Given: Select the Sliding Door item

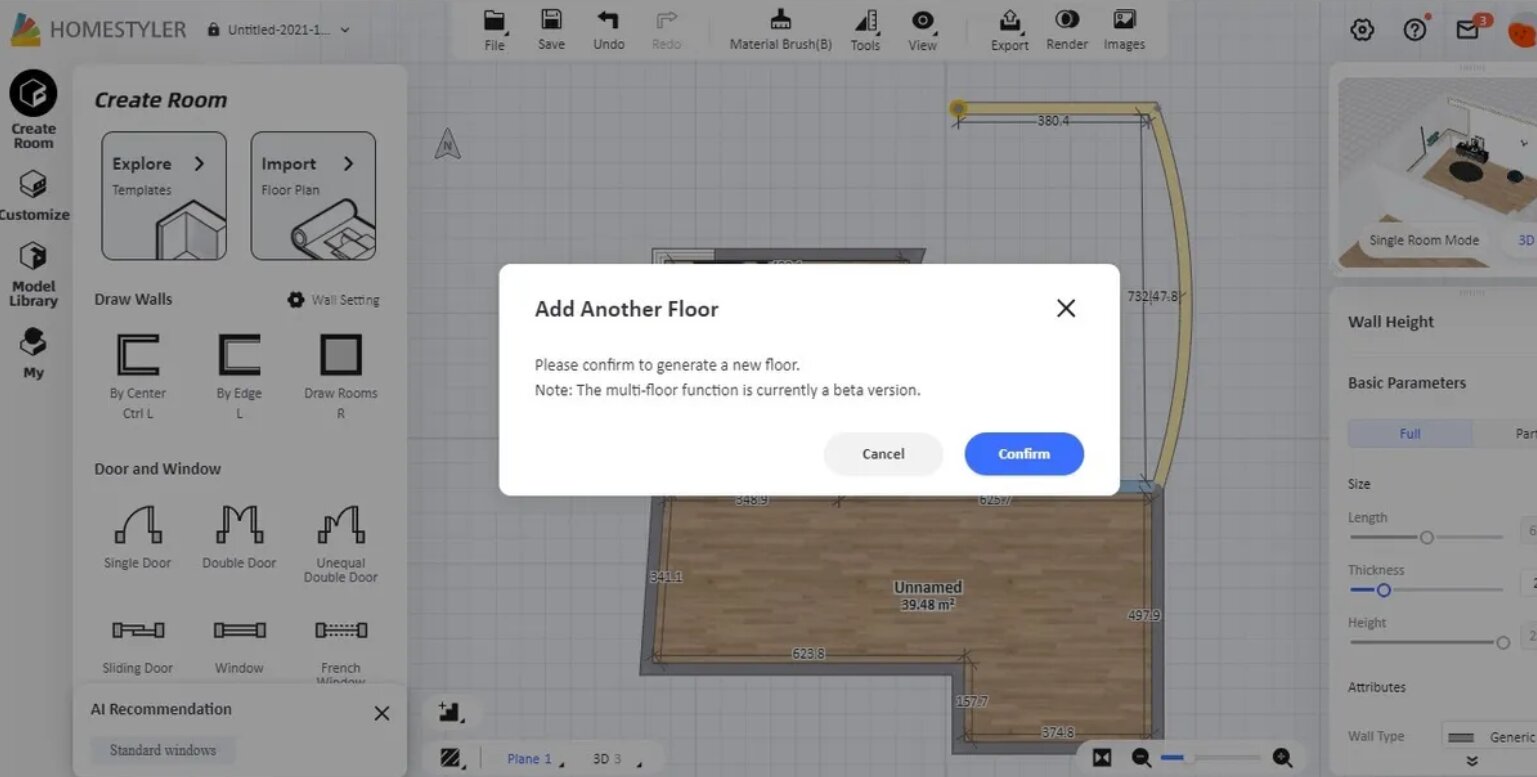Looking at the screenshot, I should point(138,645).
